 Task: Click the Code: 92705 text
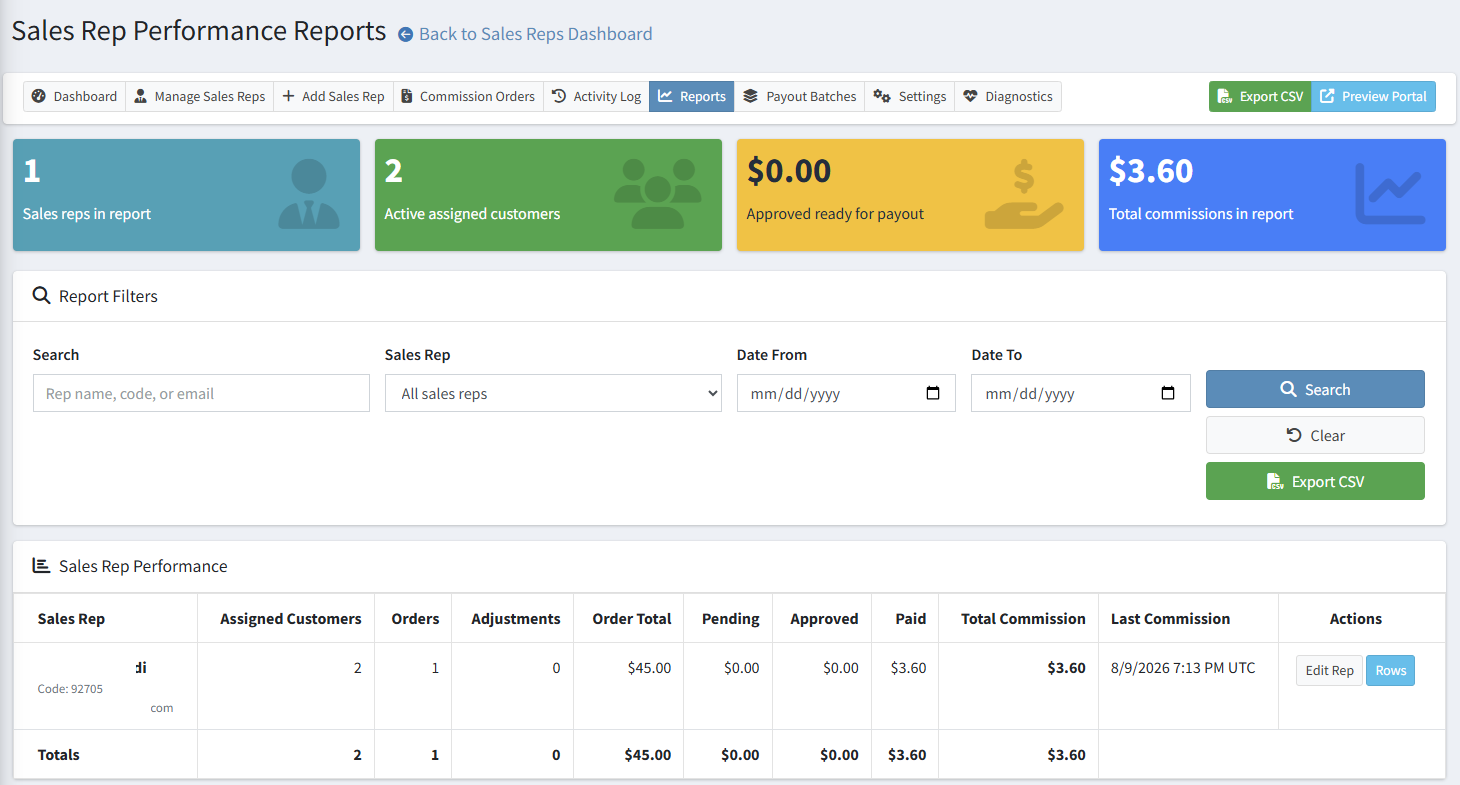point(70,689)
